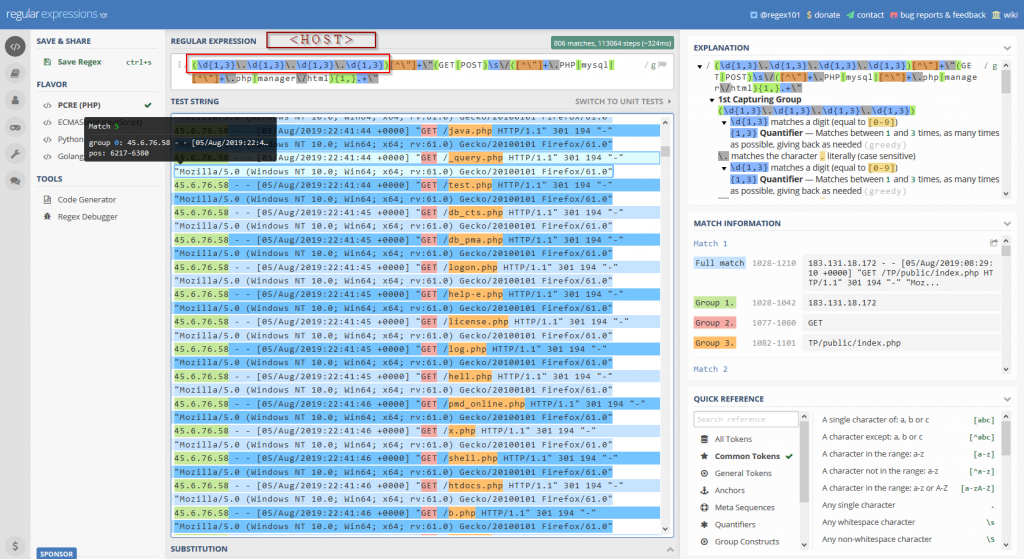Image resolution: width=1024 pixels, height=559 pixels.
Task: Click the match information scrollbar thumb
Action: tap(1006, 251)
